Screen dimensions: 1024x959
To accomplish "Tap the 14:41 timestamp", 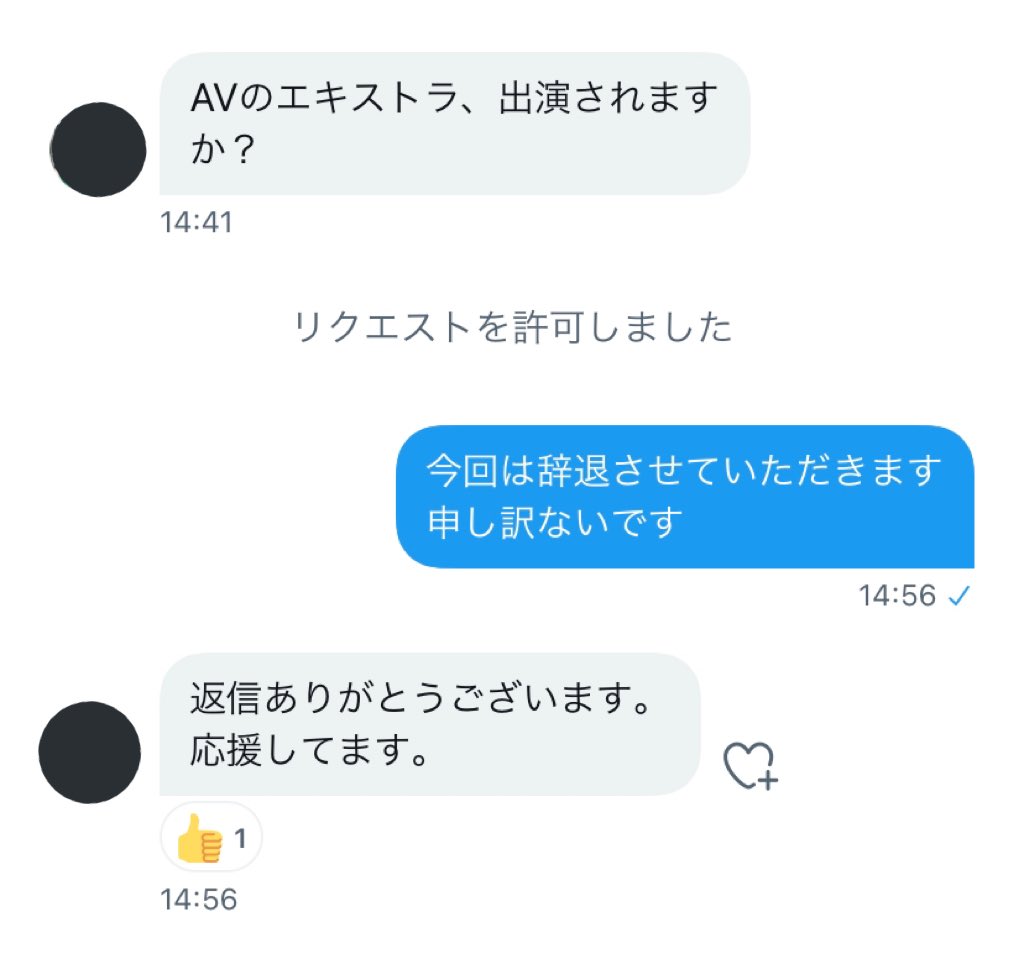I will point(197,223).
